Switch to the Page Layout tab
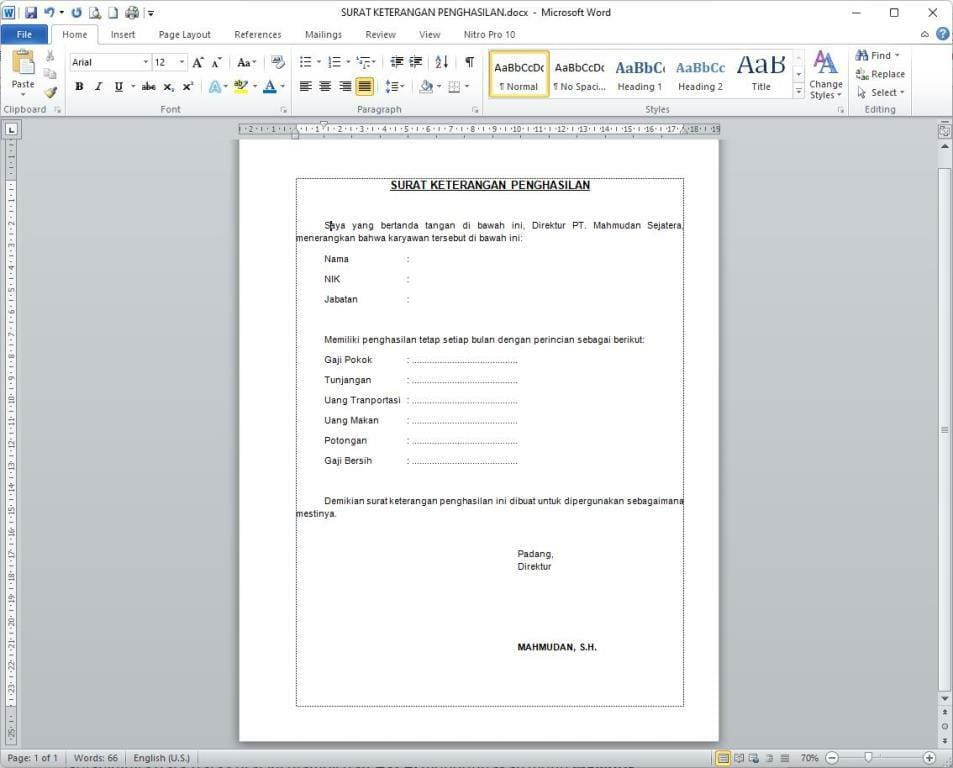Viewport: 953px width, 768px height. (184, 34)
